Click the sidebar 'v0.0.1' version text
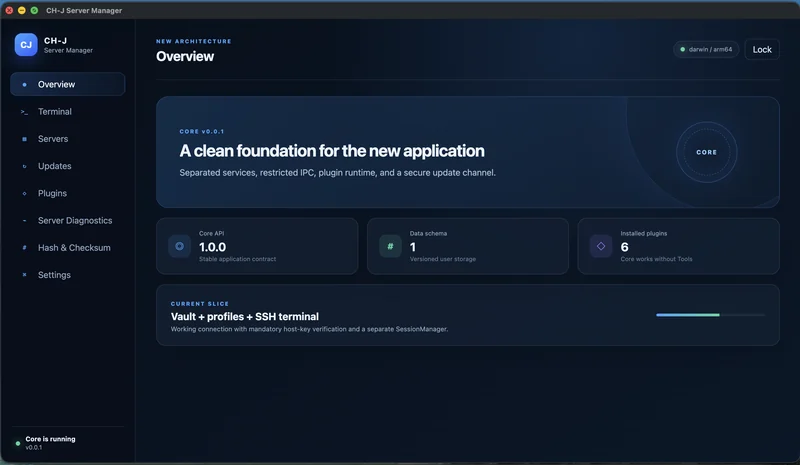This screenshot has width=800, height=465. (34, 448)
